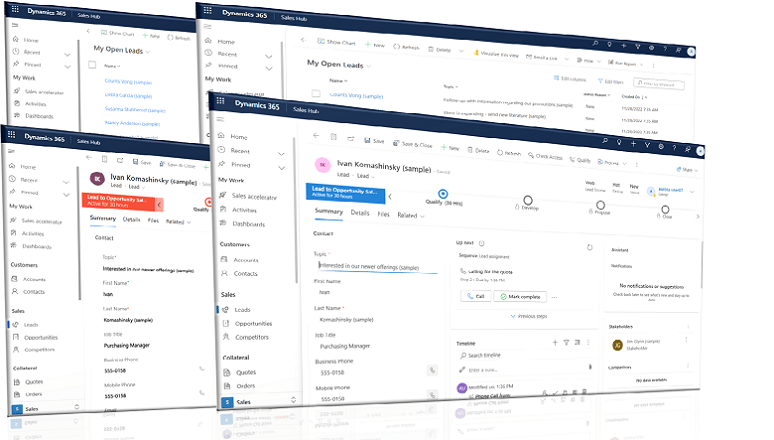This screenshot has width=774, height=440.
Task: Select the Develop stage in the process bar
Action: (x=527, y=201)
